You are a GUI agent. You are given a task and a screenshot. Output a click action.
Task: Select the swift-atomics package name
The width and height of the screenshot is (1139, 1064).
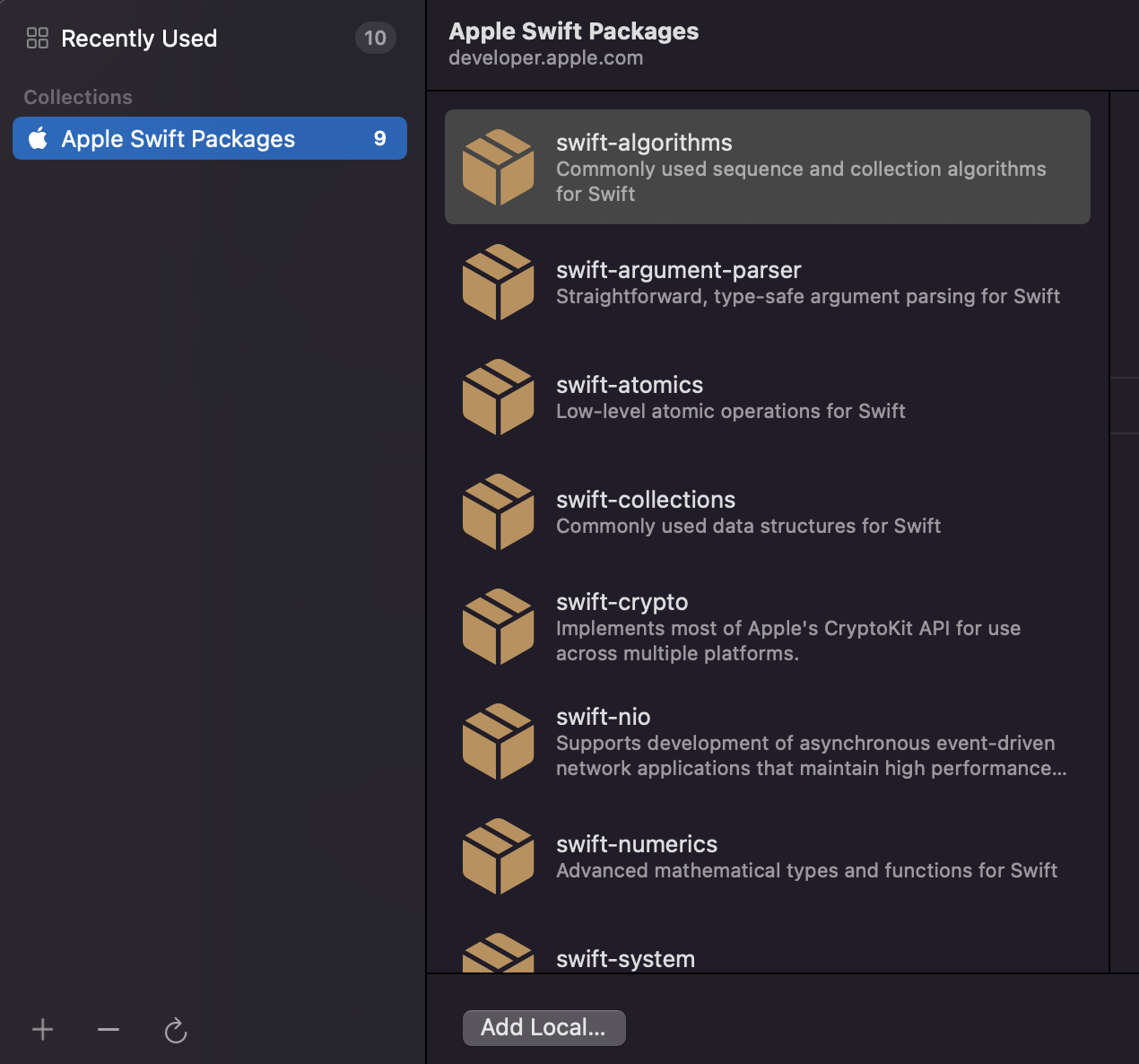[x=630, y=385]
